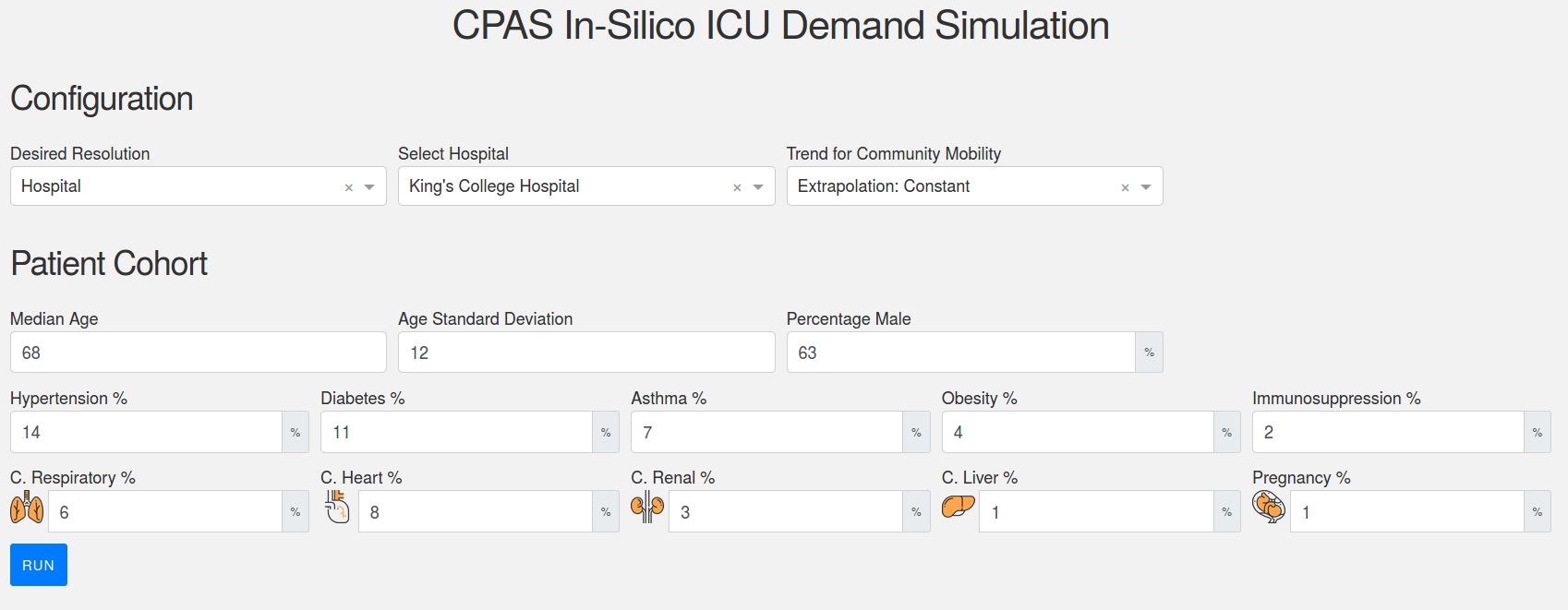
Task: Open Trend for Community Mobility dropdown
Action: pyautogui.click(x=1146, y=187)
